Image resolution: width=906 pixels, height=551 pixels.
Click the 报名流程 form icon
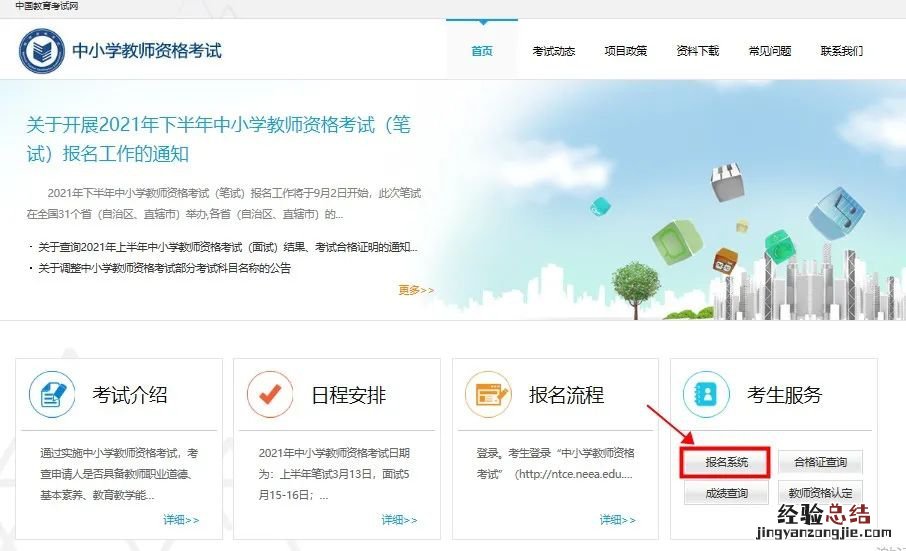488,394
